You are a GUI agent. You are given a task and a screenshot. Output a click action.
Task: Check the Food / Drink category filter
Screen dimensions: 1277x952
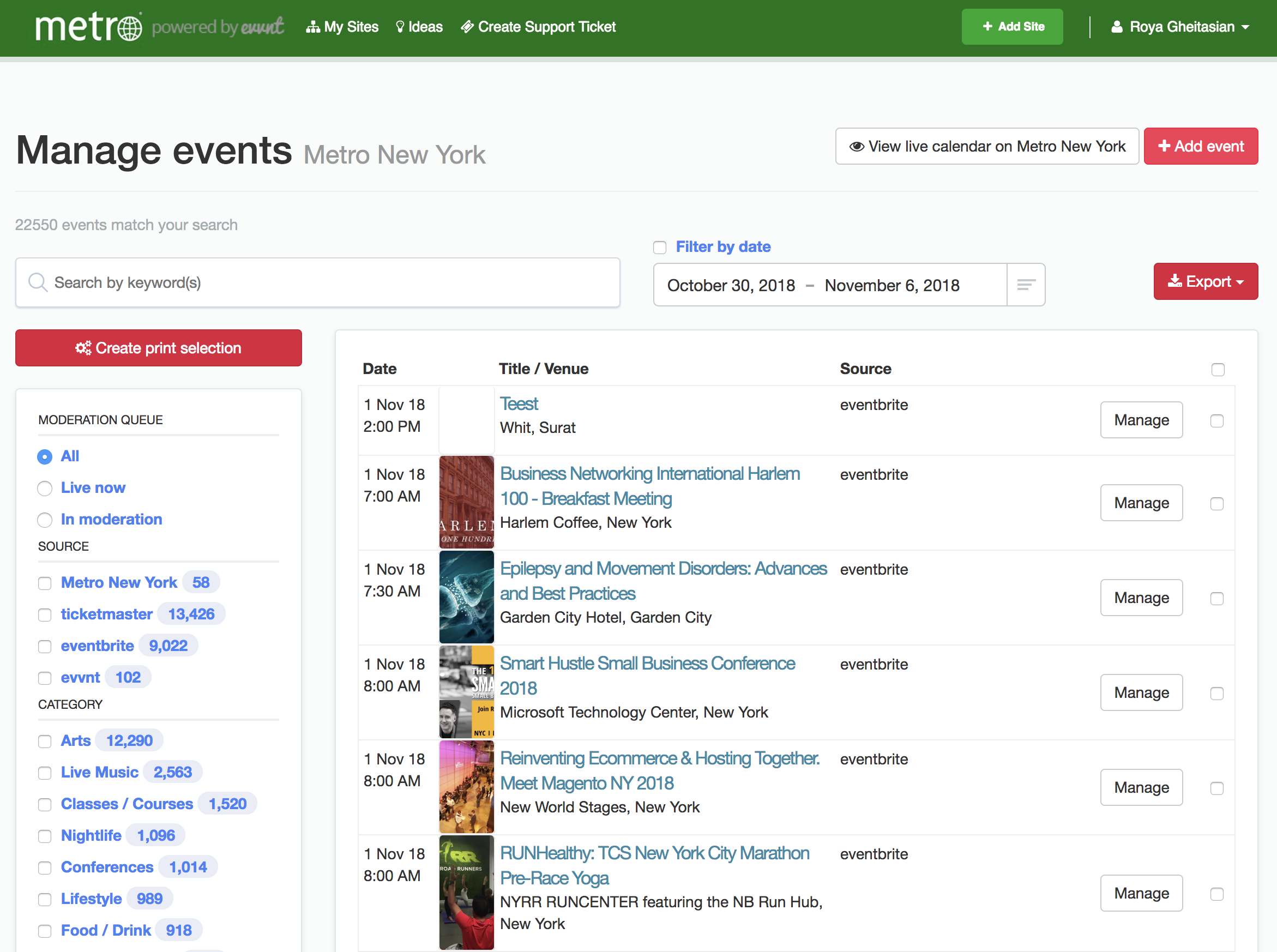[x=44, y=931]
